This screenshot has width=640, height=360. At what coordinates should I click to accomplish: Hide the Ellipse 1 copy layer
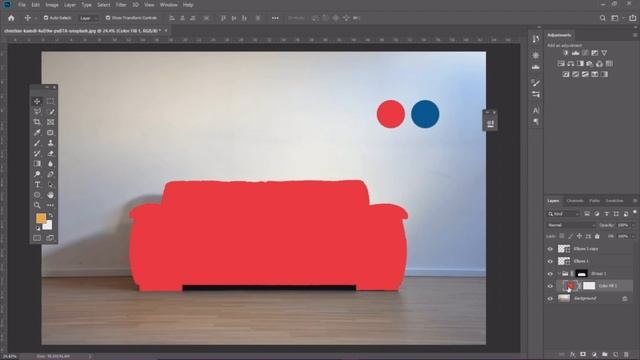click(550, 249)
